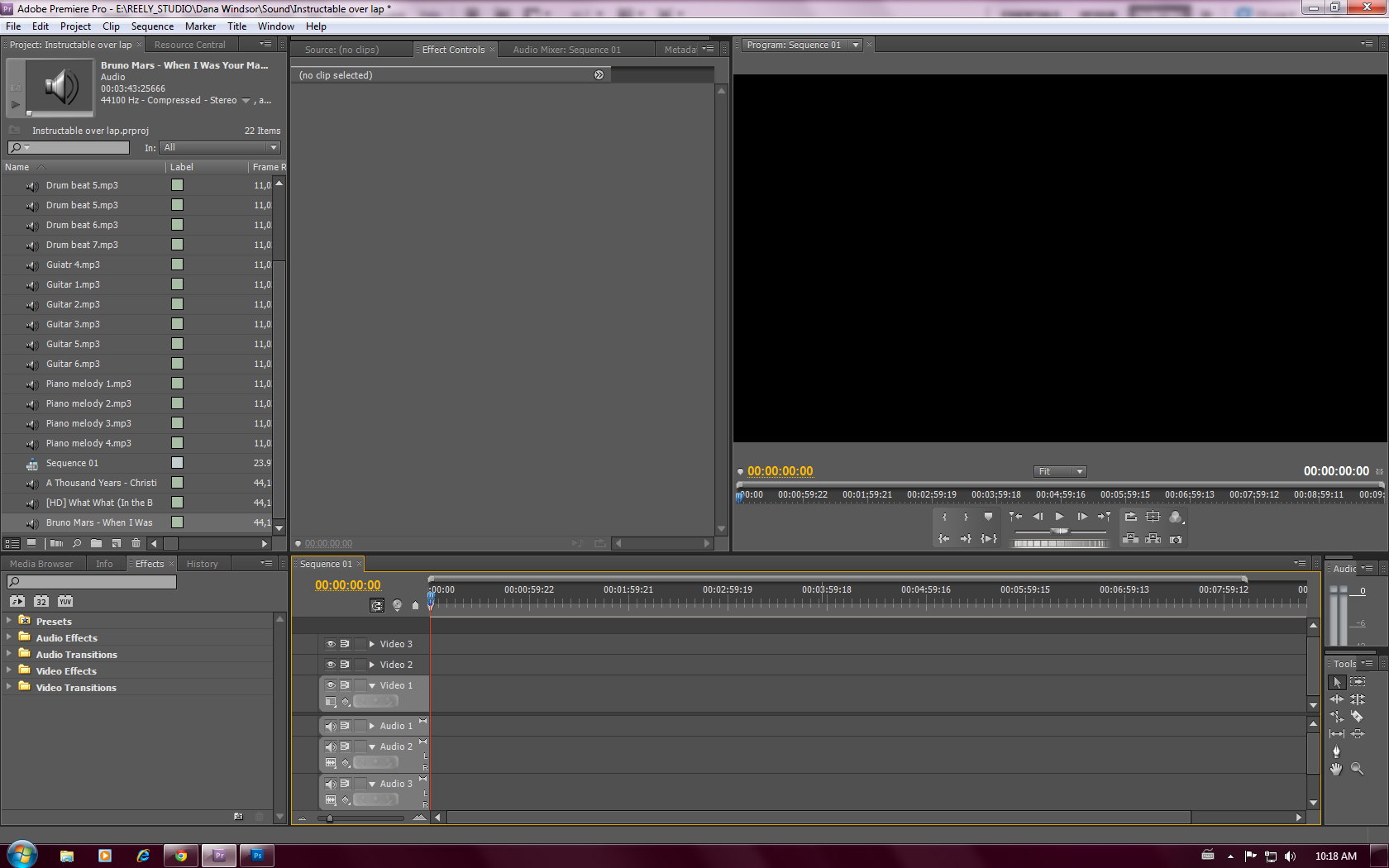The image size is (1389, 868).
Task: Click the timeline zoom slider handle
Action: (330, 818)
